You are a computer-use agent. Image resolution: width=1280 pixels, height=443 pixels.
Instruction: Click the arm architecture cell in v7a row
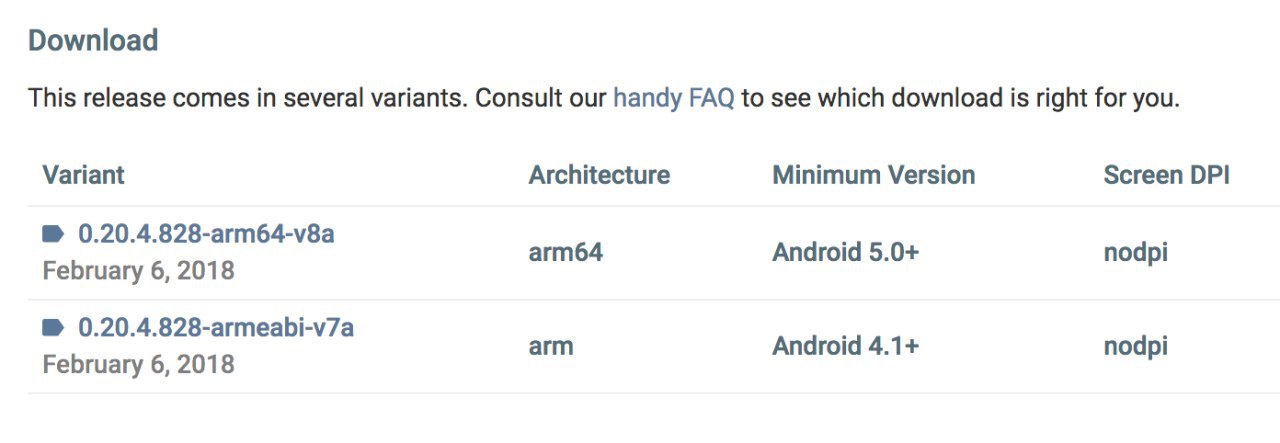point(551,346)
